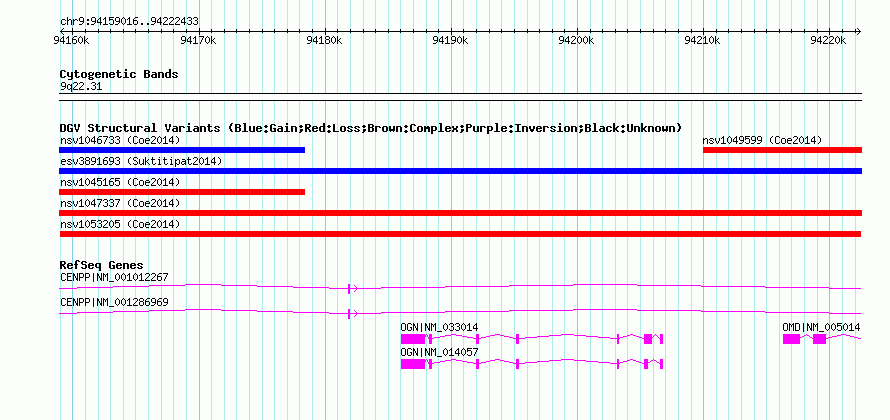Image resolution: width=890 pixels, height=420 pixels.
Task: Click the CENPP|NM_001286969 gene label
Action: [114, 303]
